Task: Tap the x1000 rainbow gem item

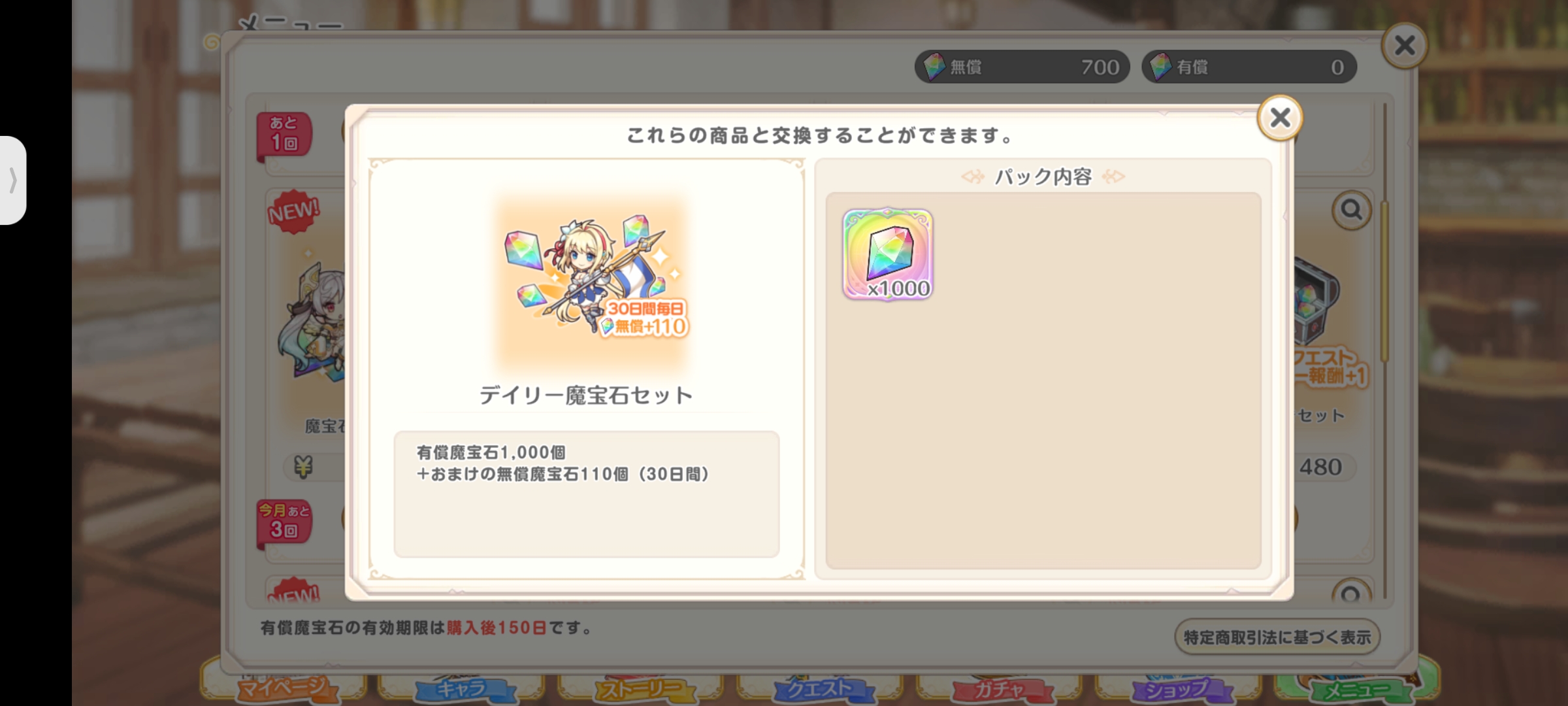Action: 888,255
